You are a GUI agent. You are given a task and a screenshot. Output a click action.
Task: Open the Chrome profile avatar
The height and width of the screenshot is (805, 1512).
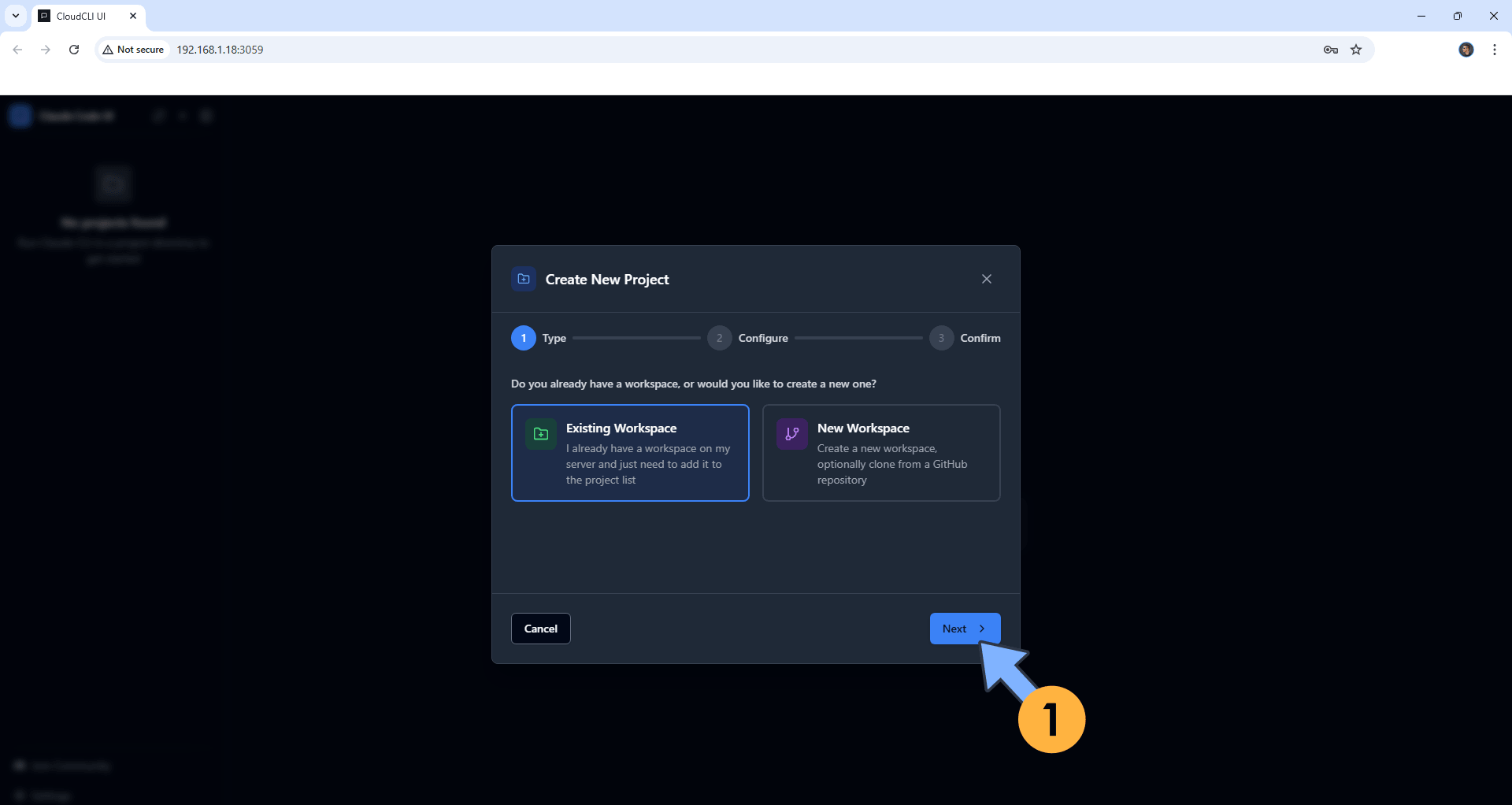[1466, 50]
